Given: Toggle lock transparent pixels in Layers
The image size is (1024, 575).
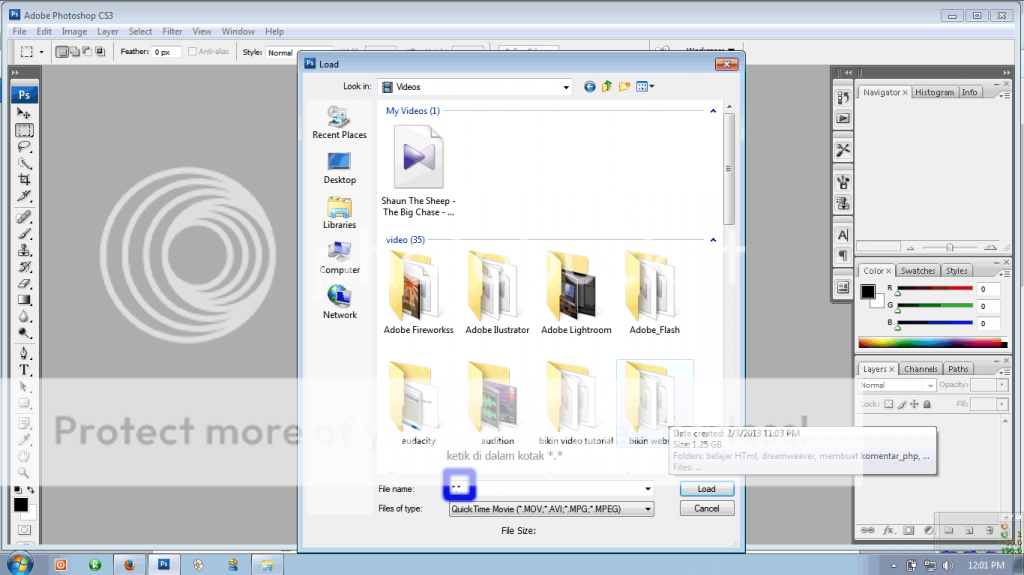Looking at the screenshot, I should pos(888,404).
